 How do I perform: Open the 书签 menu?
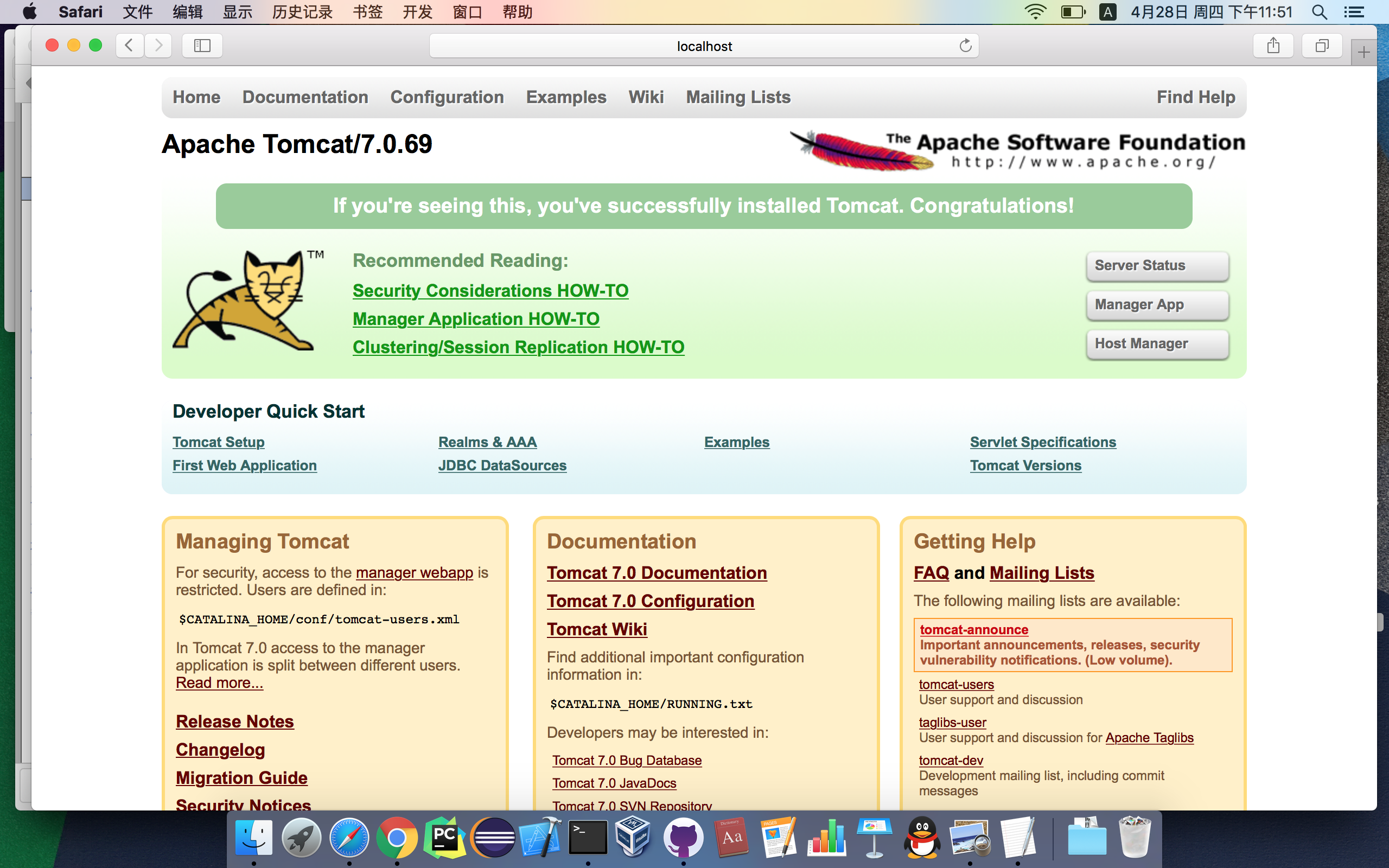(x=367, y=11)
